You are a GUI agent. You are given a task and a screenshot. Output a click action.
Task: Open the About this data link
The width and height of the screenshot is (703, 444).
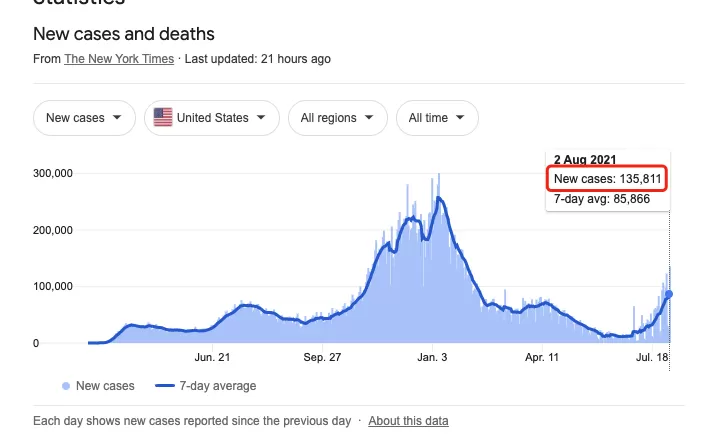tap(408, 421)
